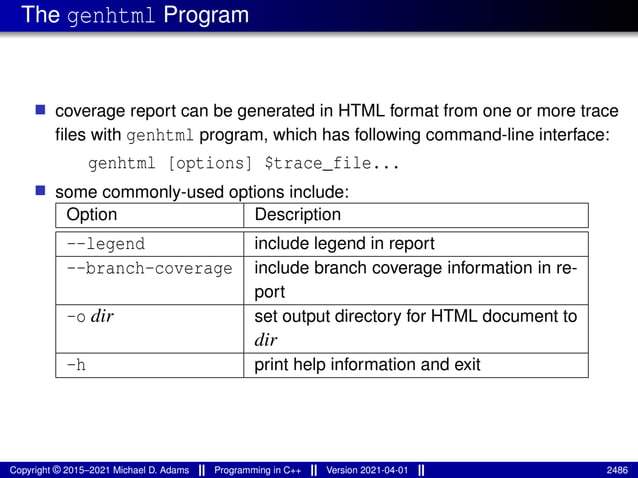
Task: Click "Programming in C++" in the footer
Action: (x=258, y=470)
